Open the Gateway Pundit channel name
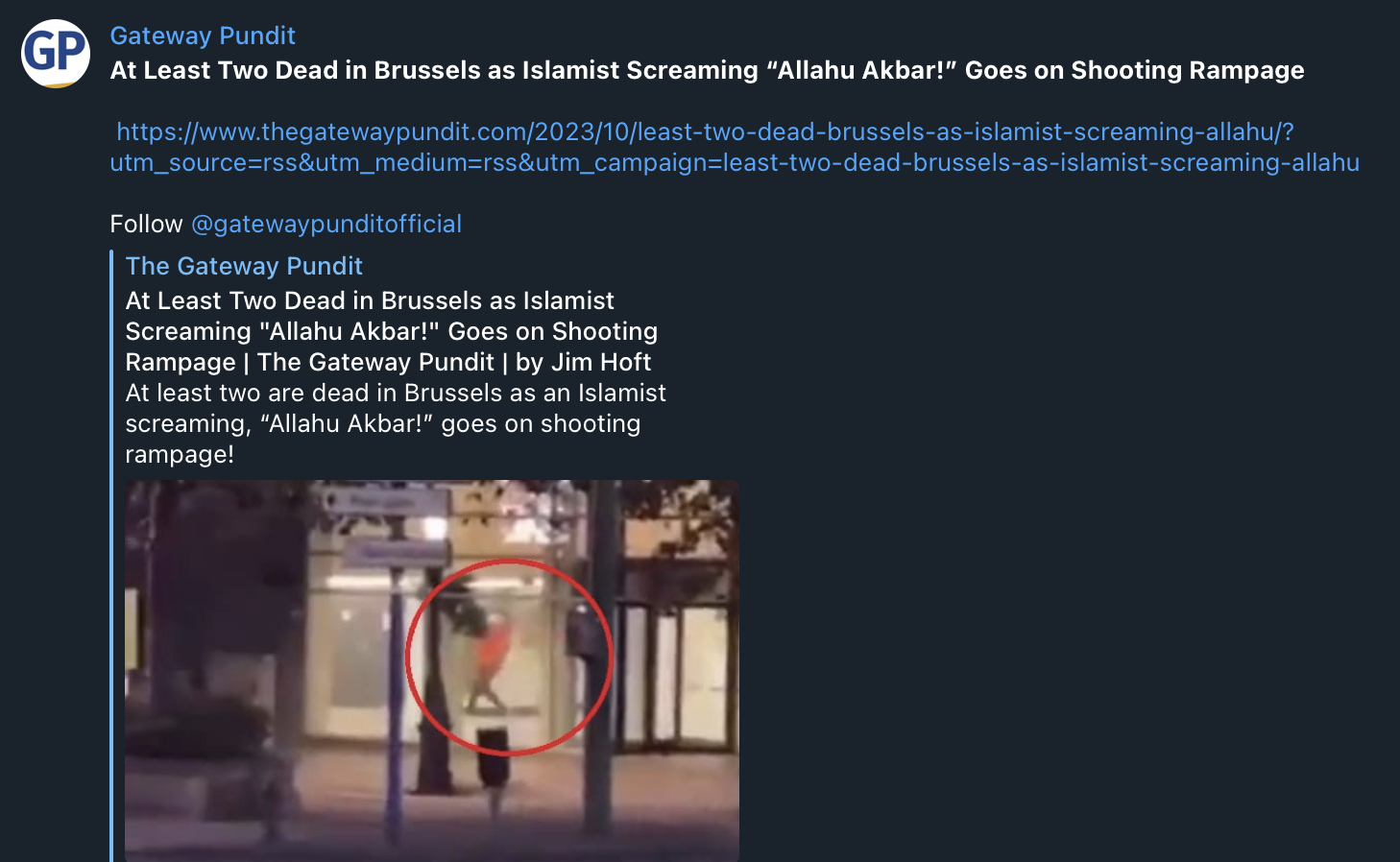1400x862 pixels. coord(203,36)
